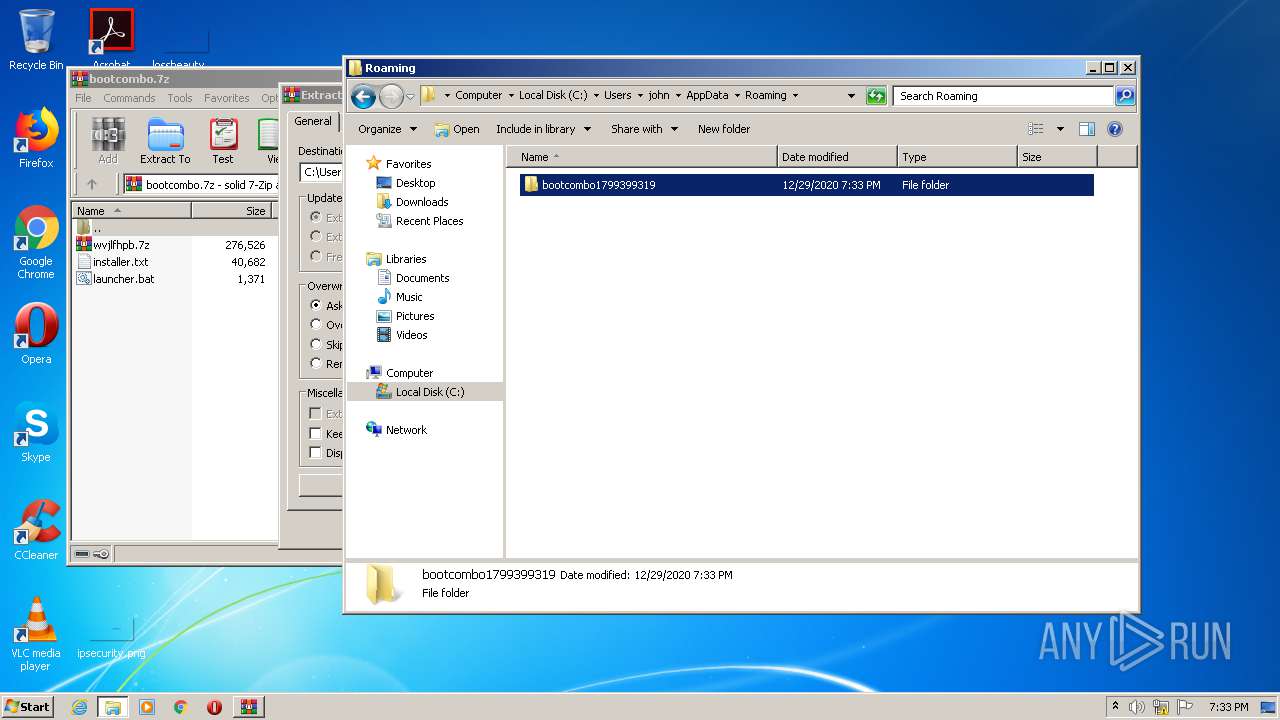The height and width of the screenshot is (720, 1280).
Task: Click Test icon in WinRAR toolbar
Action: [x=223, y=140]
